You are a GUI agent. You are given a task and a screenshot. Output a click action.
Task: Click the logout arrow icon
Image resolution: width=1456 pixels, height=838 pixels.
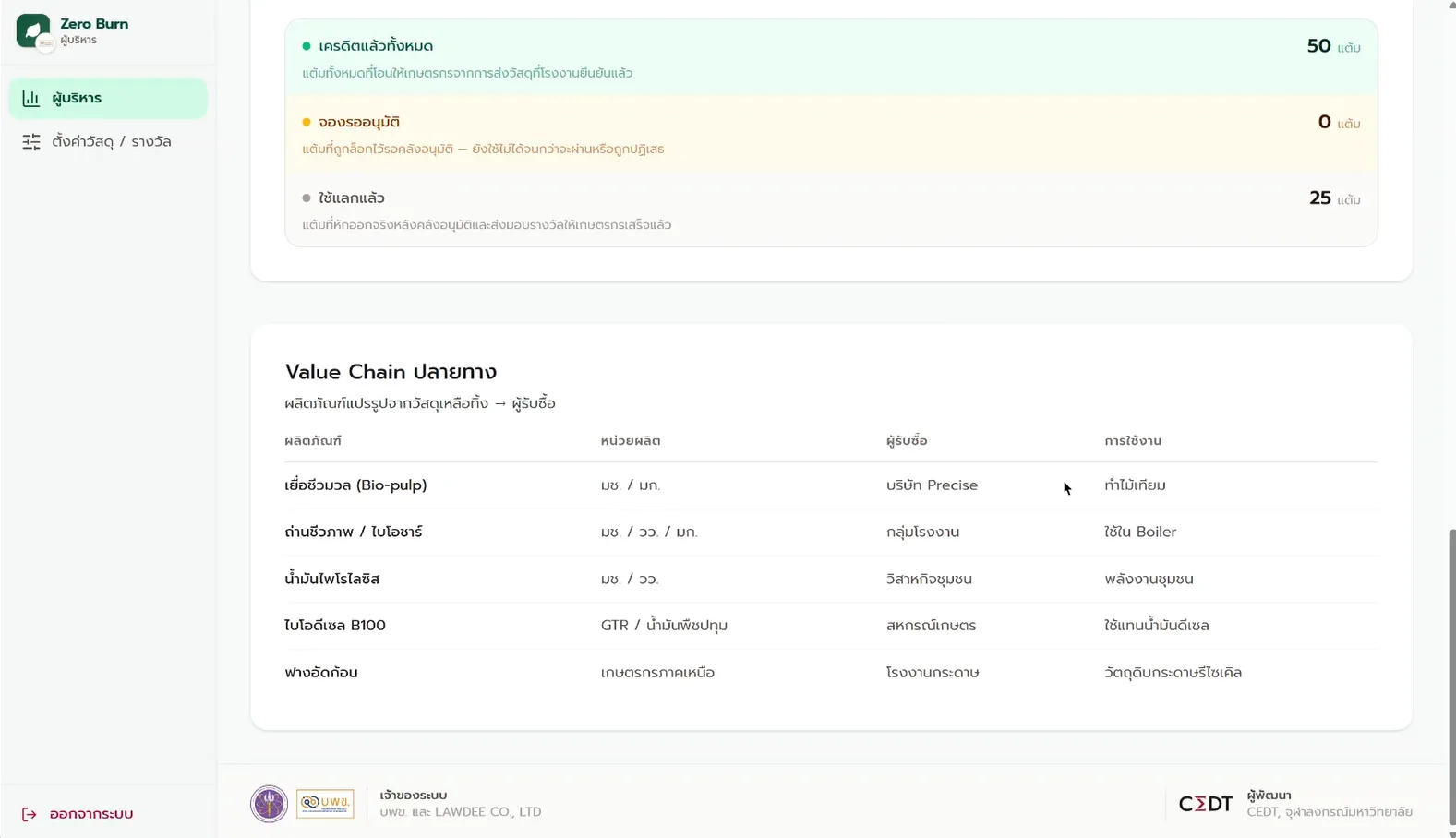pyautogui.click(x=30, y=814)
